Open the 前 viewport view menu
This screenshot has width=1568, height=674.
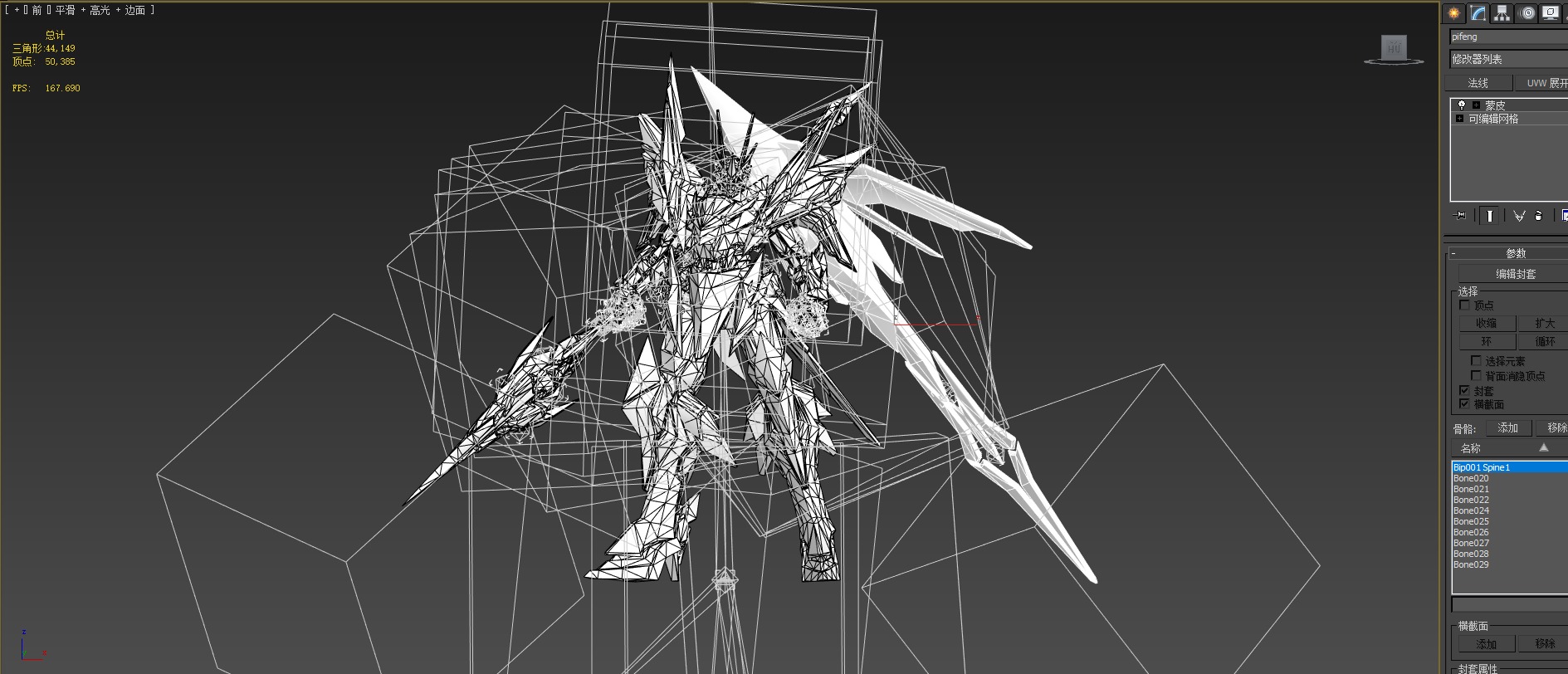[x=37, y=10]
